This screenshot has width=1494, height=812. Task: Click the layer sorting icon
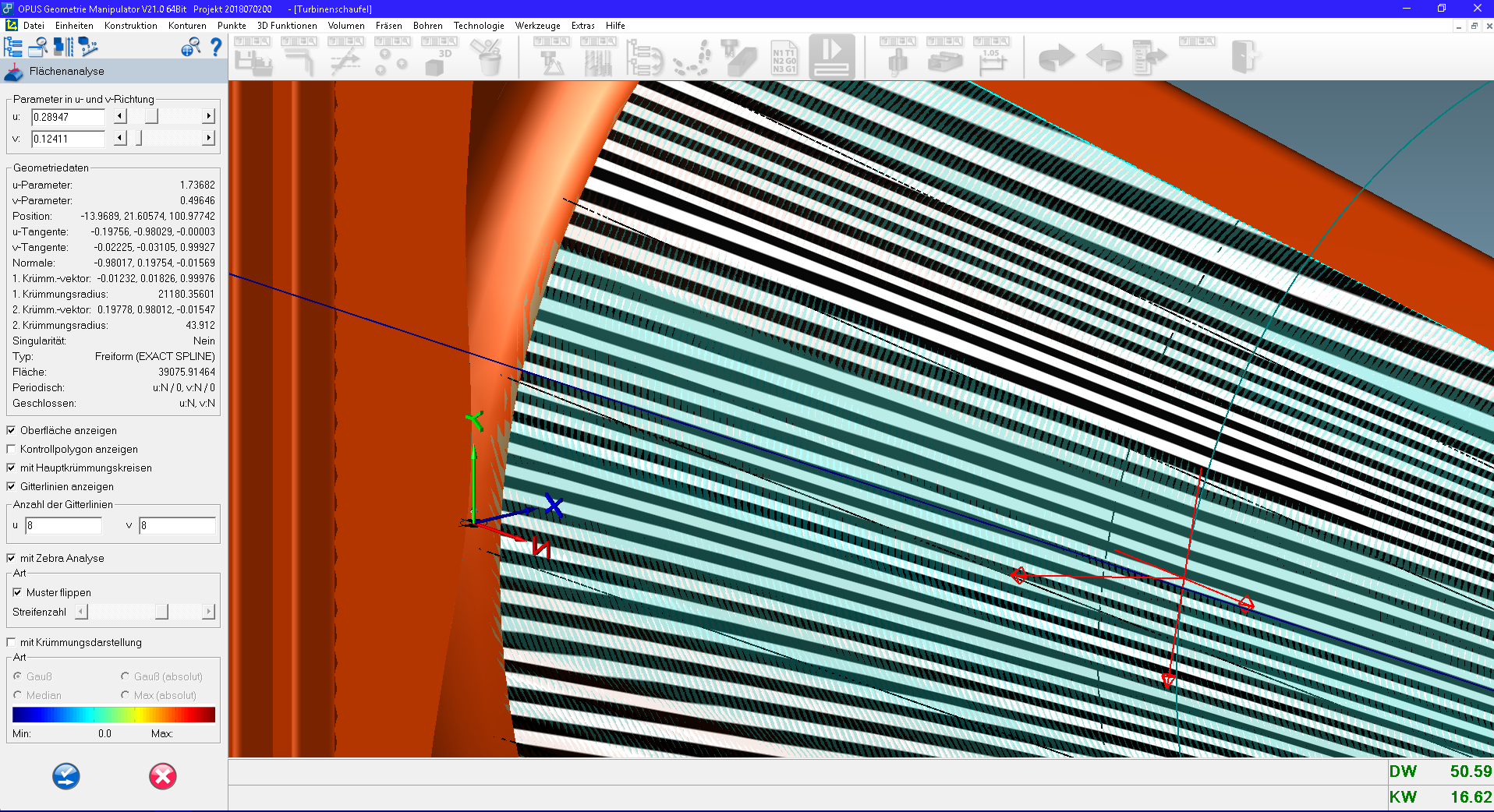pos(63,48)
